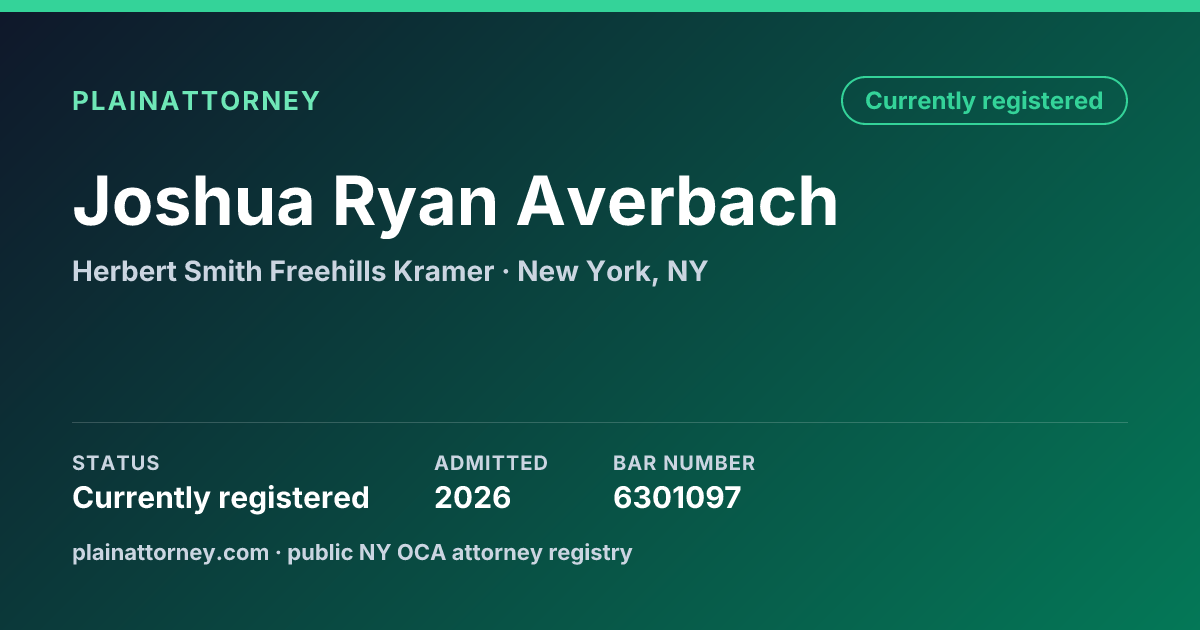1200x630 pixels.
Task: Click the public NY OCA attorney registry text
Action: 460,552
